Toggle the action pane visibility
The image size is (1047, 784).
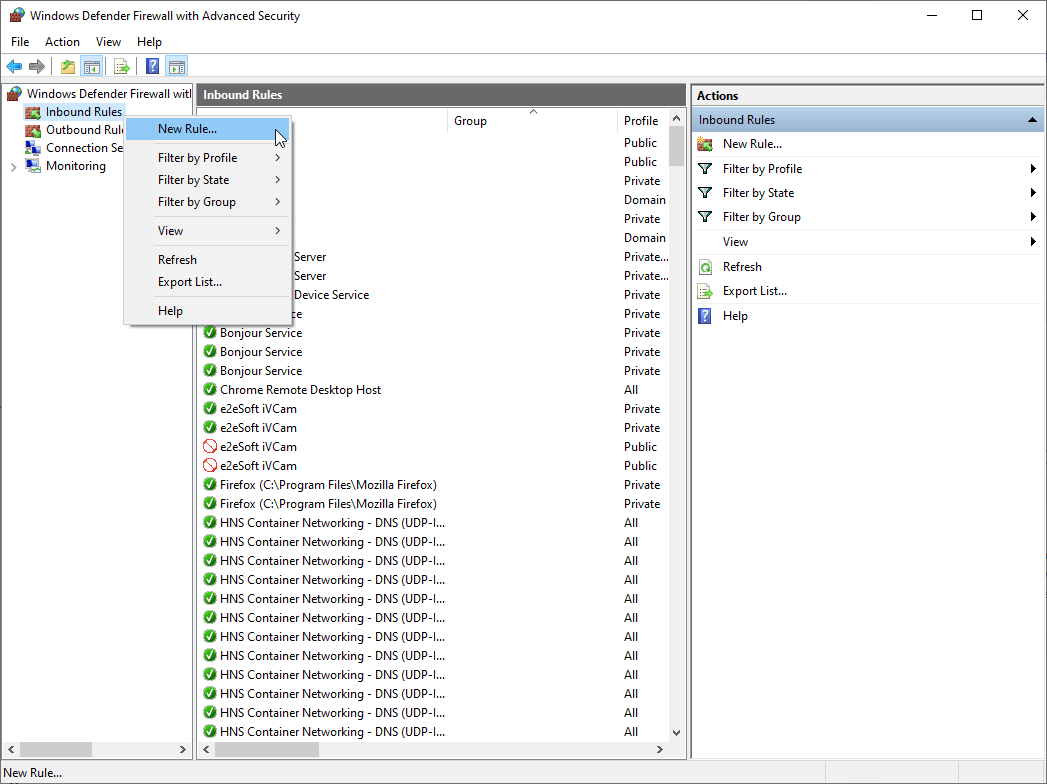(176, 66)
